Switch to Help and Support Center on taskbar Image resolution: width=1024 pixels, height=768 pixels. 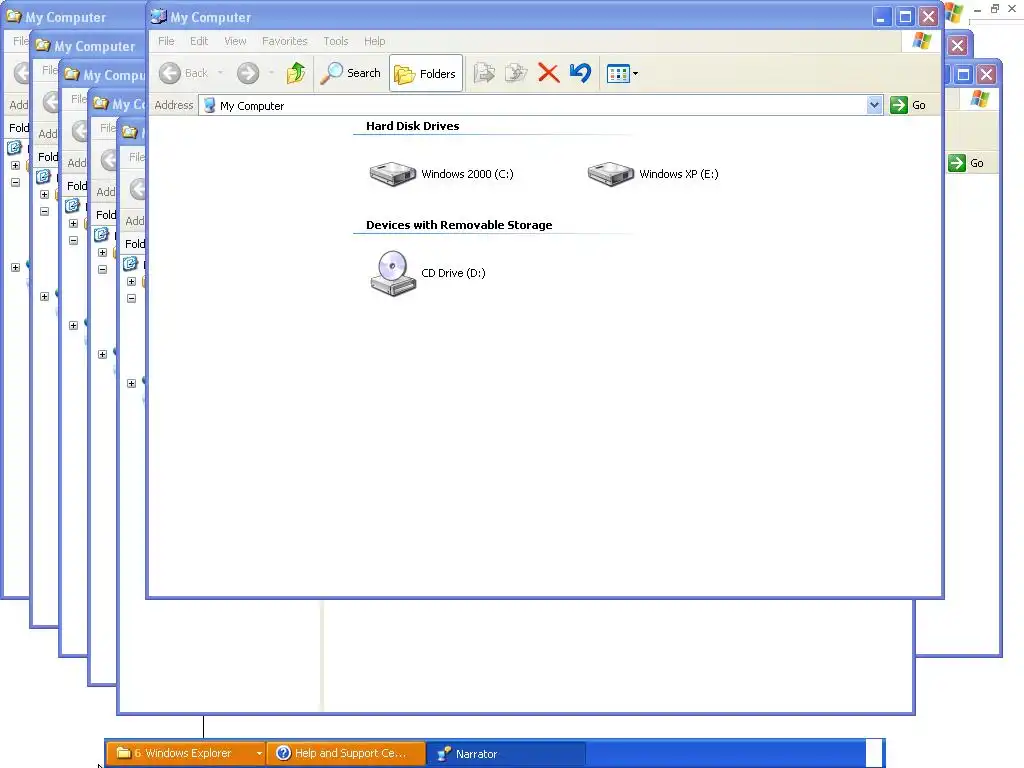click(346, 753)
